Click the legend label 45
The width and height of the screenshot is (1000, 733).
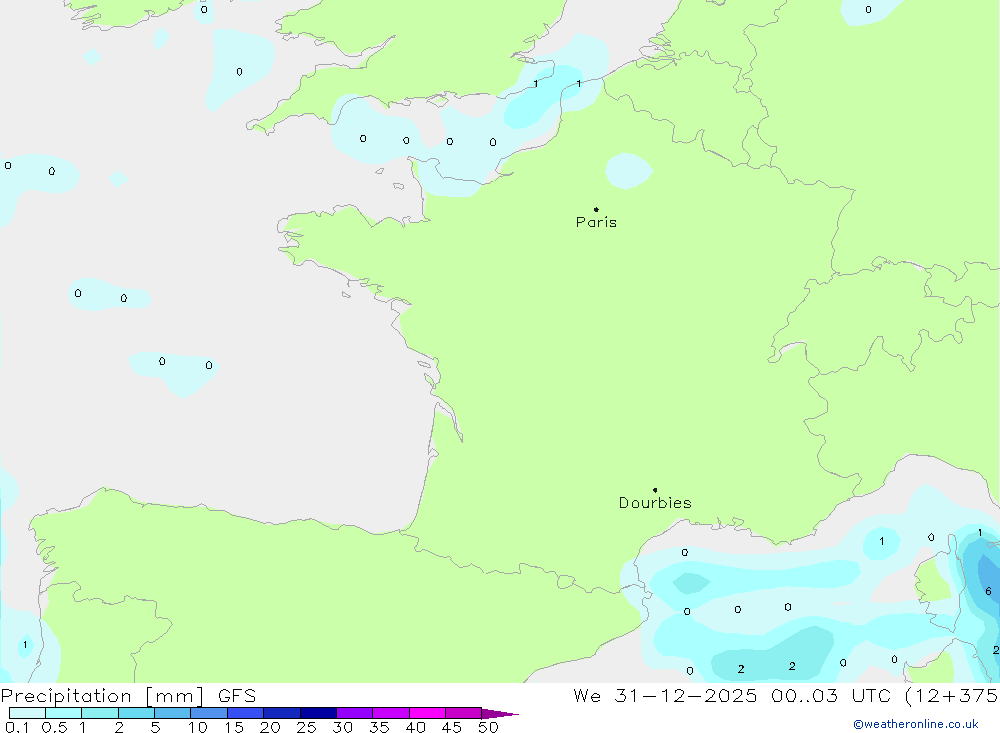[452, 727]
